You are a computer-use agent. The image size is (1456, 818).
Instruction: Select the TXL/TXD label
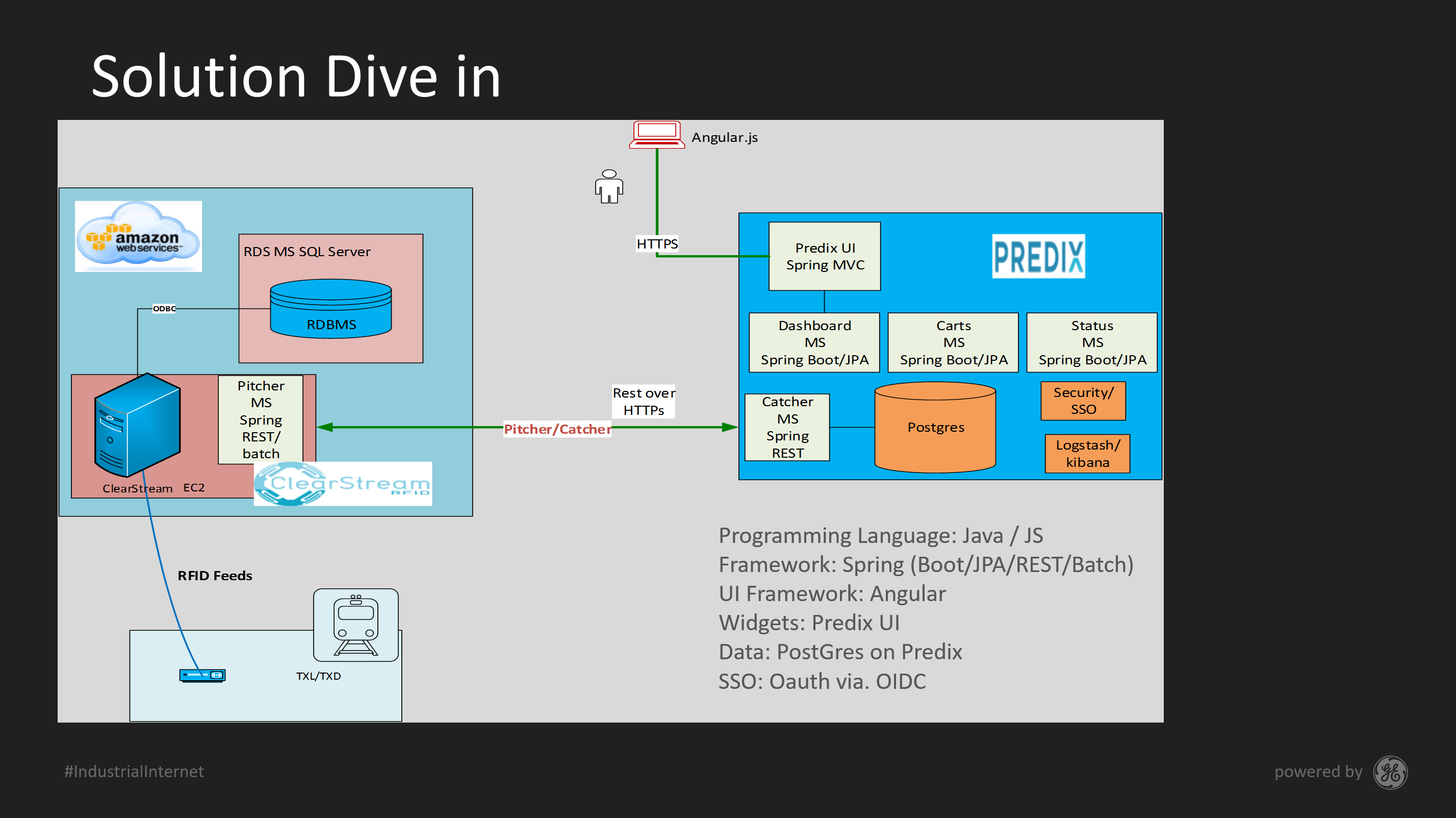(x=319, y=676)
